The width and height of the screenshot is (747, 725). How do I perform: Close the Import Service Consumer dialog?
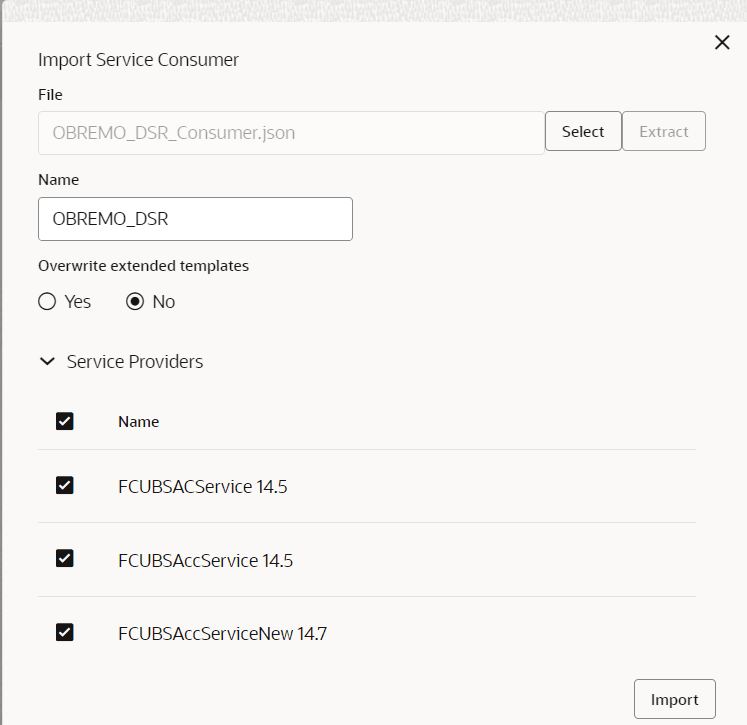[721, 42]
